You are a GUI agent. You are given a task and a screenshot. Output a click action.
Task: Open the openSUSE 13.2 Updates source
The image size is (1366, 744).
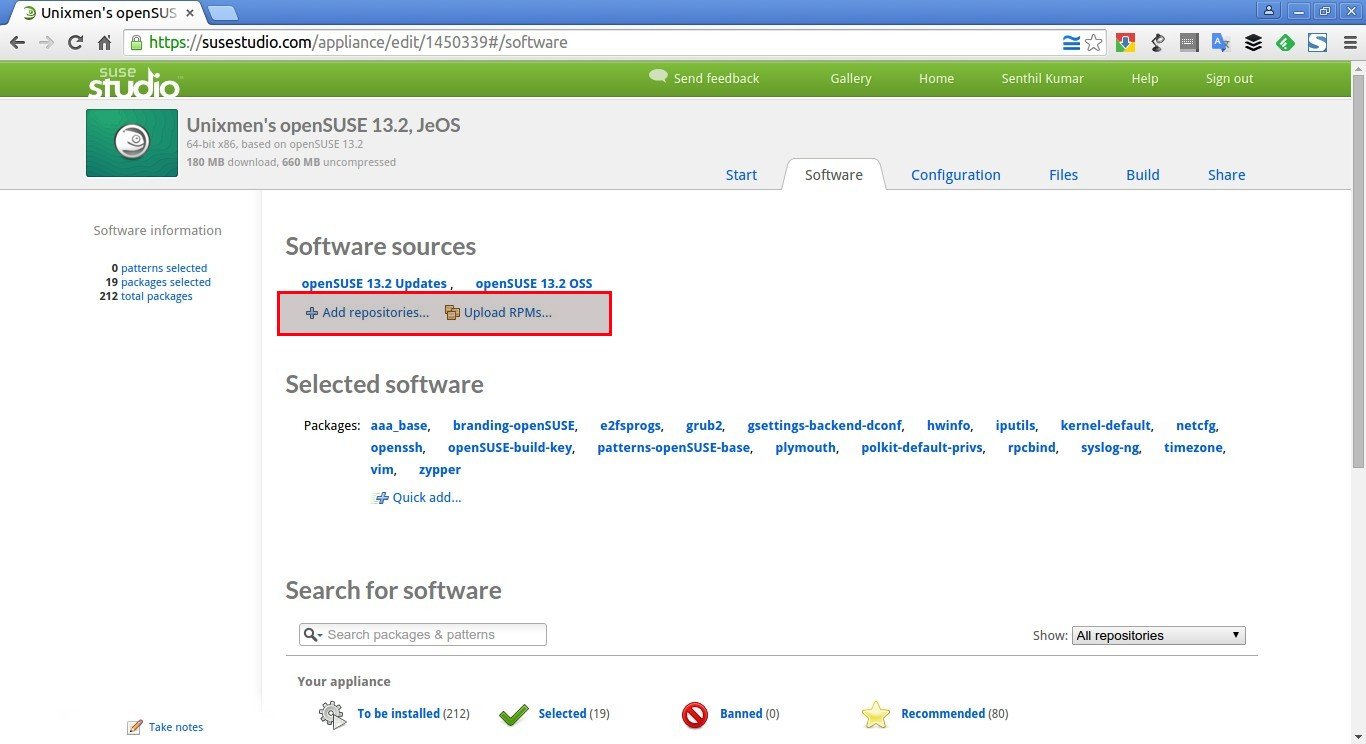[x=374, y=283]
